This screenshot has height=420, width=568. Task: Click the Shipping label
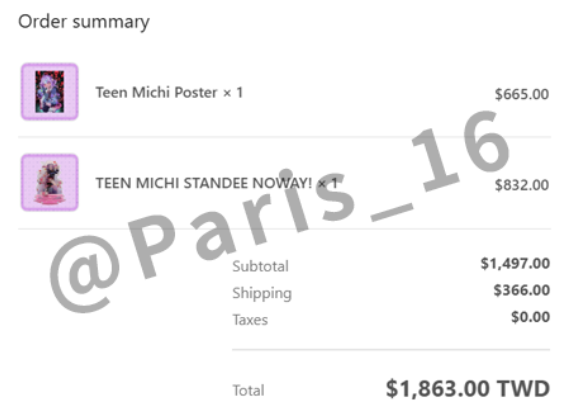(x=262, y=293)
